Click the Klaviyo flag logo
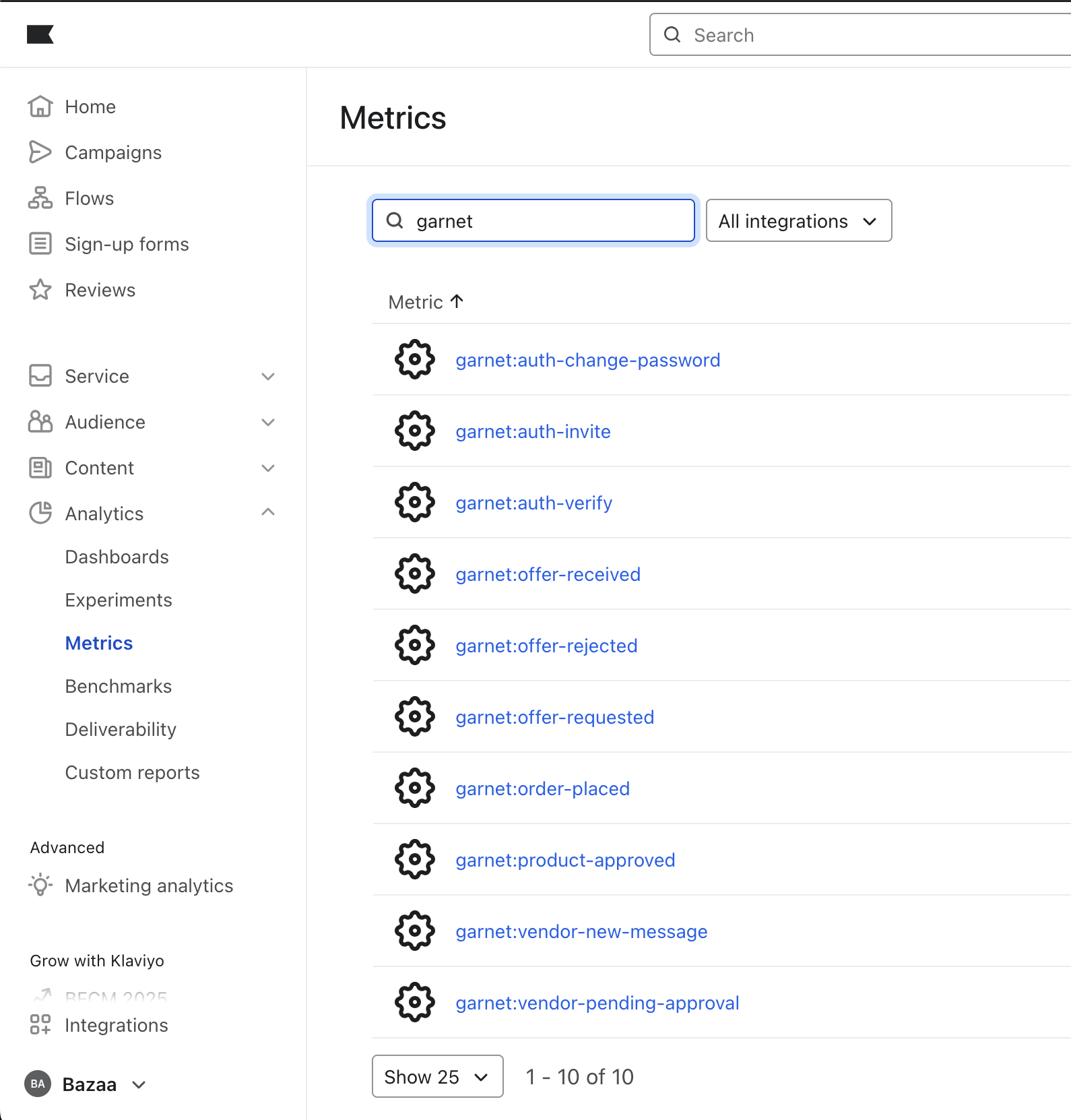The width and height of the screenshot is (1071, 1120). click(40, 34)
